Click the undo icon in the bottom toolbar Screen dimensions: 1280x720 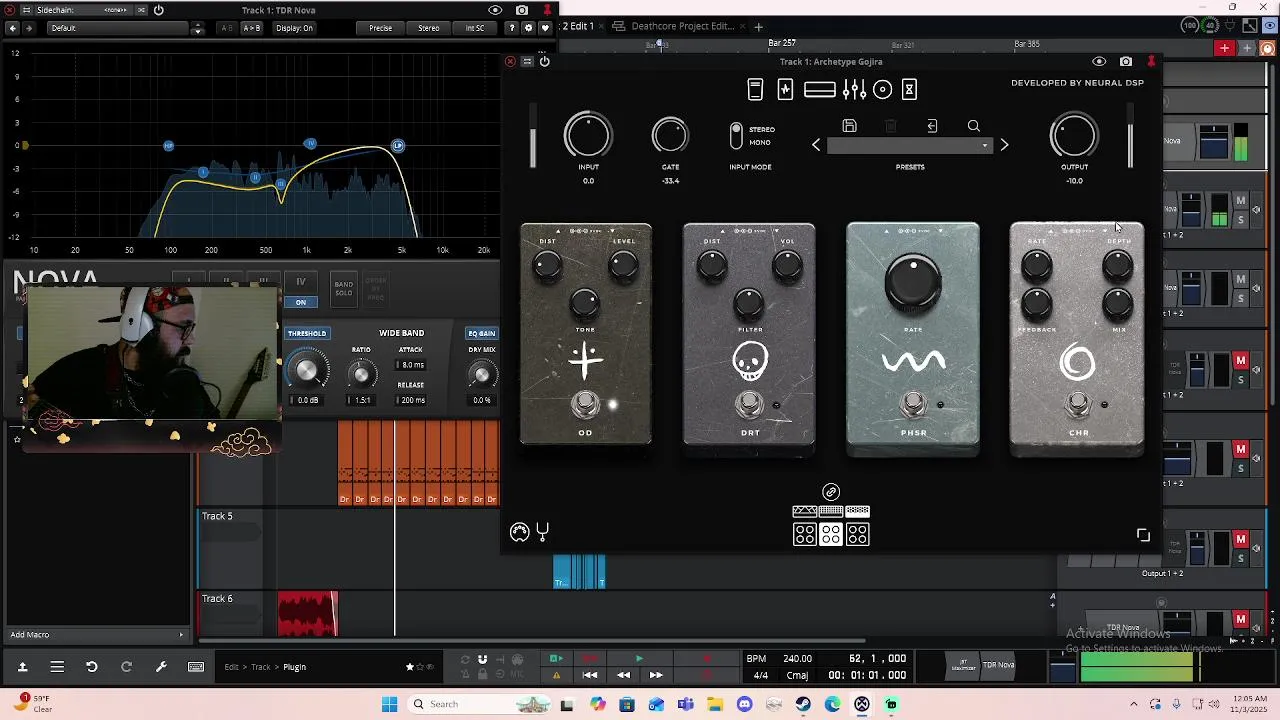click(x=91, y=667)
